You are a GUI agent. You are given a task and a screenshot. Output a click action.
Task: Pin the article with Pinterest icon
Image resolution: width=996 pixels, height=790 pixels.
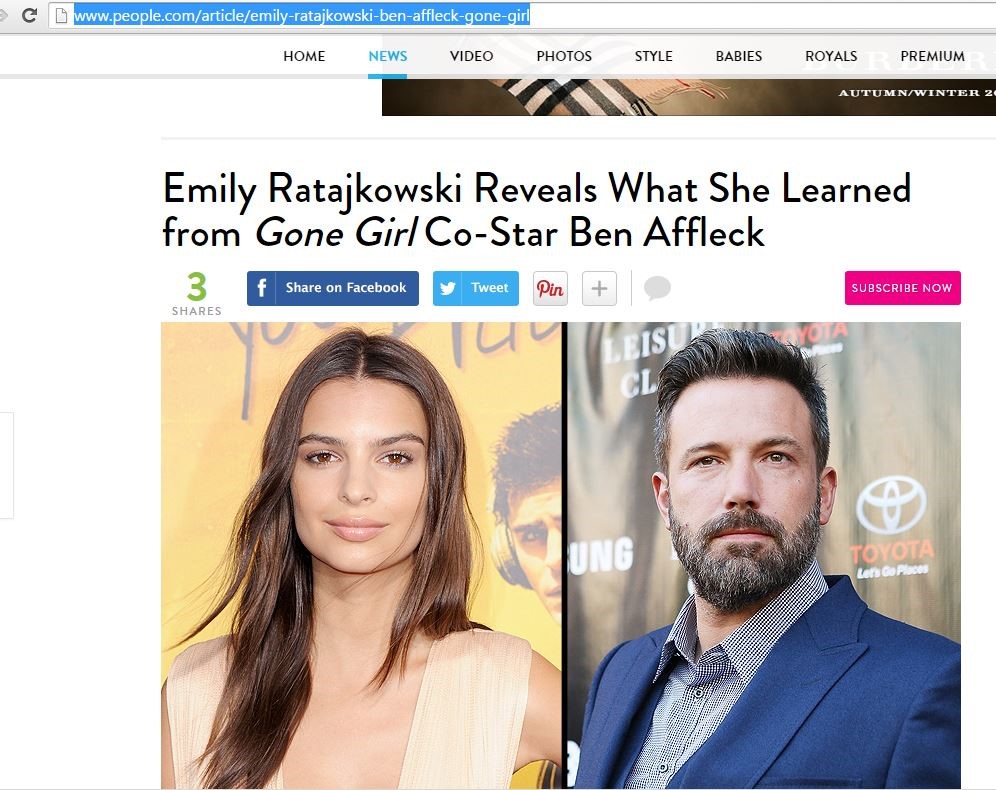550,288
